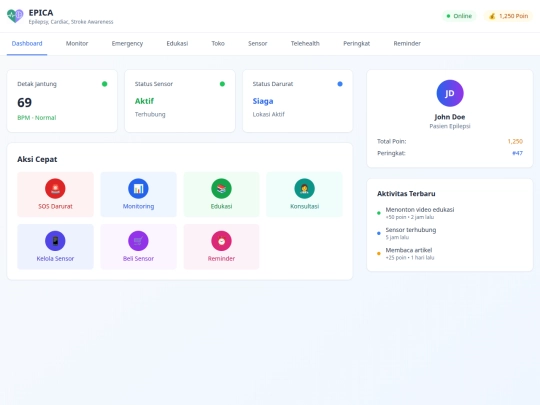Click the money bag icon beside 1,250 Poin
This screenshot has height=405, width=540.
point(492,16)
